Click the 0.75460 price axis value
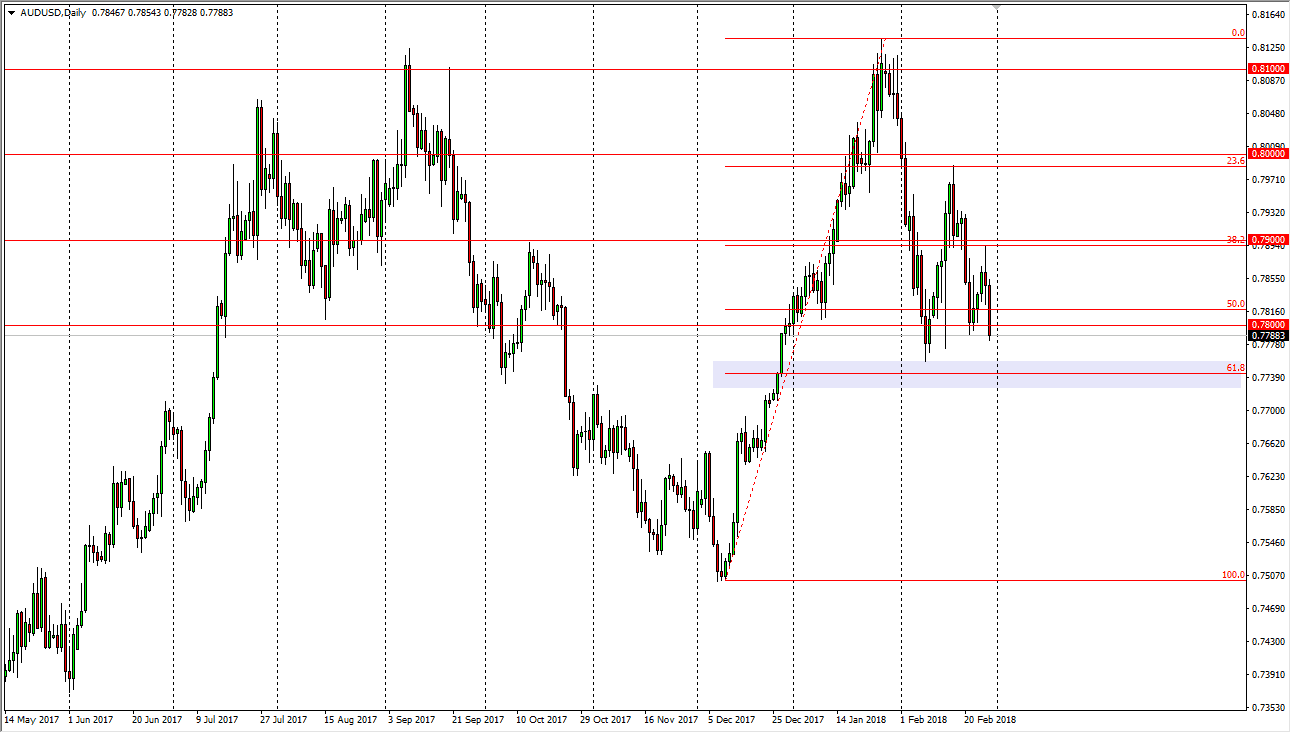Image resolution: width=1291 pixels, height=733 pixels. click(1268, 543)
